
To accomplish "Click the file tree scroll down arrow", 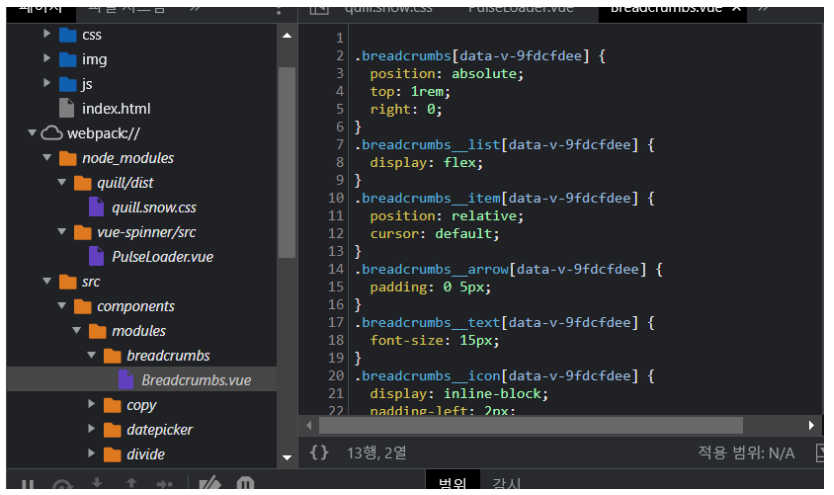I will (x=287, y=457).
